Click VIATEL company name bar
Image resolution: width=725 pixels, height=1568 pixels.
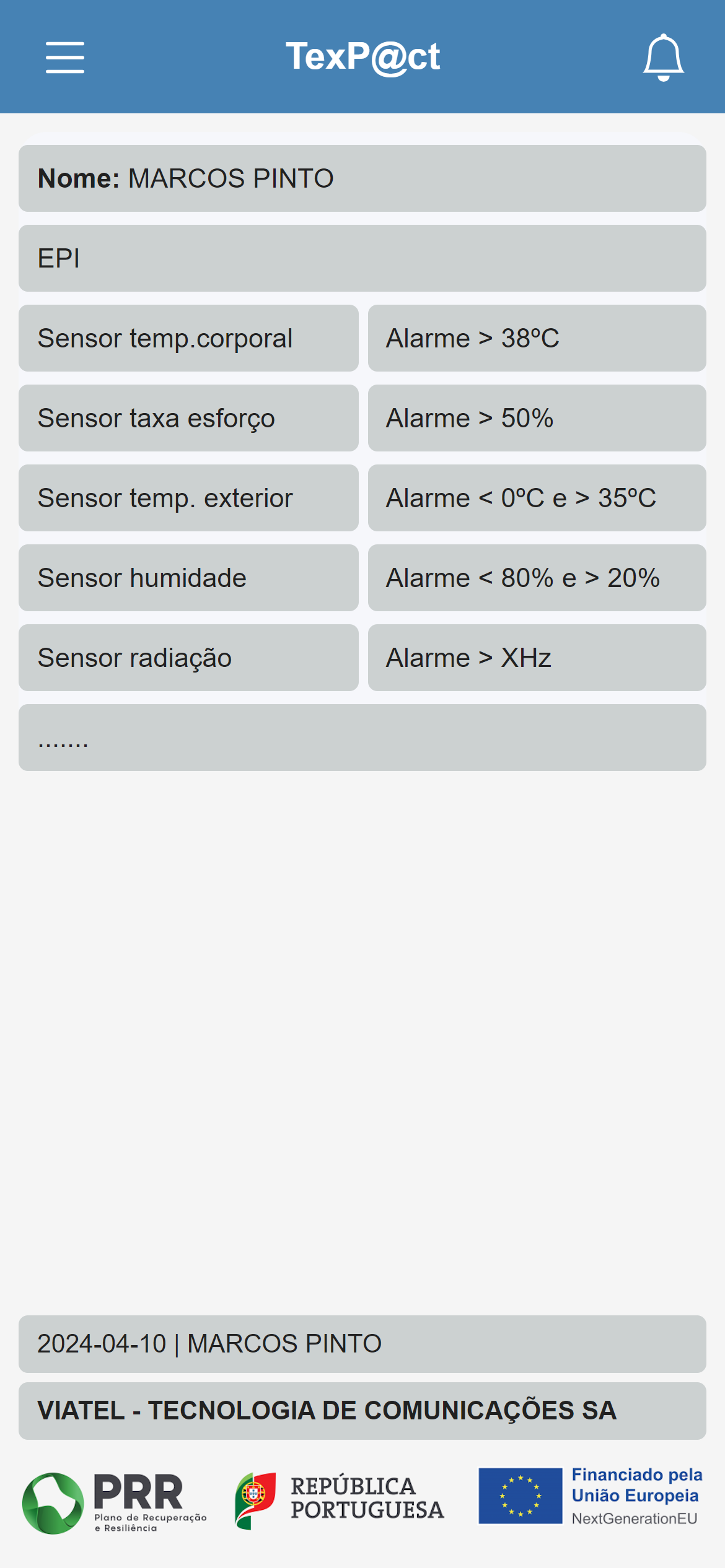[x=362, y=1411]
